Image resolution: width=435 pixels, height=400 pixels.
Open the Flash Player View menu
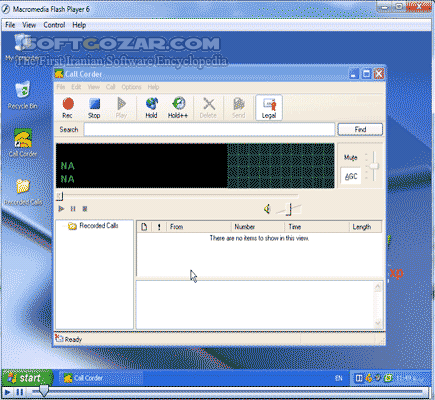(x=29, y=25)
